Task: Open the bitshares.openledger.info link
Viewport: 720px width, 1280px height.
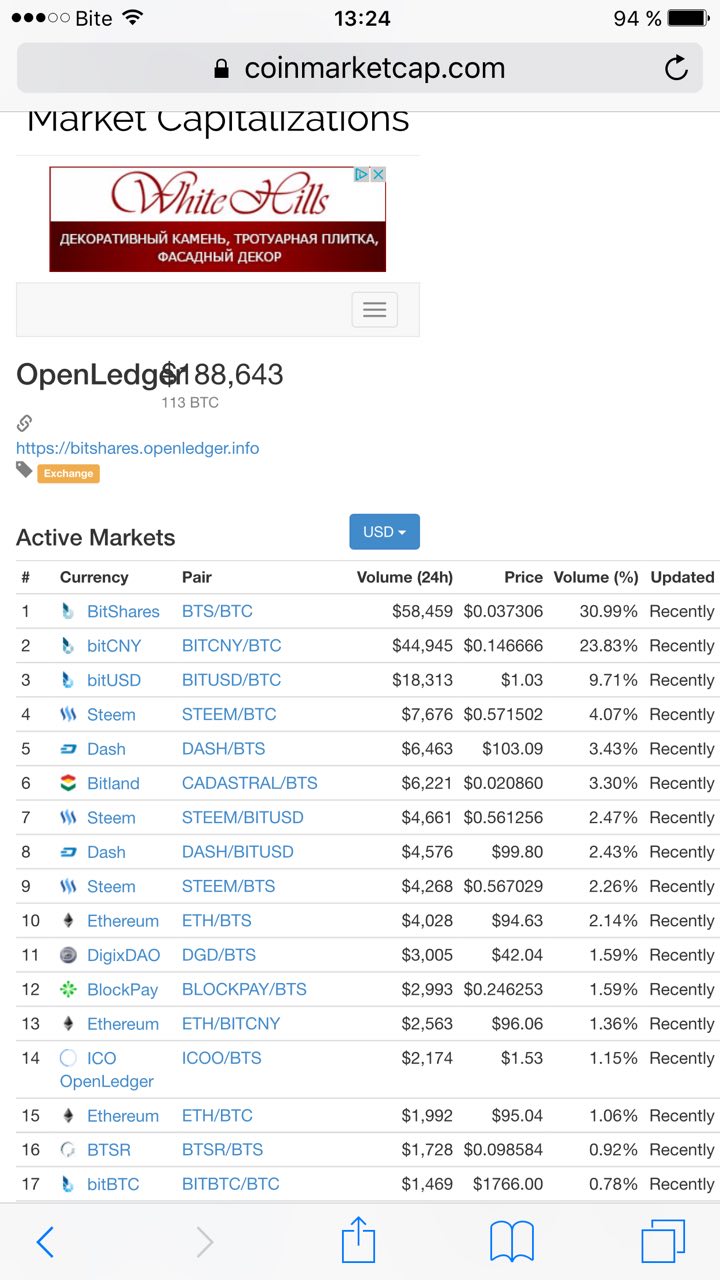Action: pos(137,448)
